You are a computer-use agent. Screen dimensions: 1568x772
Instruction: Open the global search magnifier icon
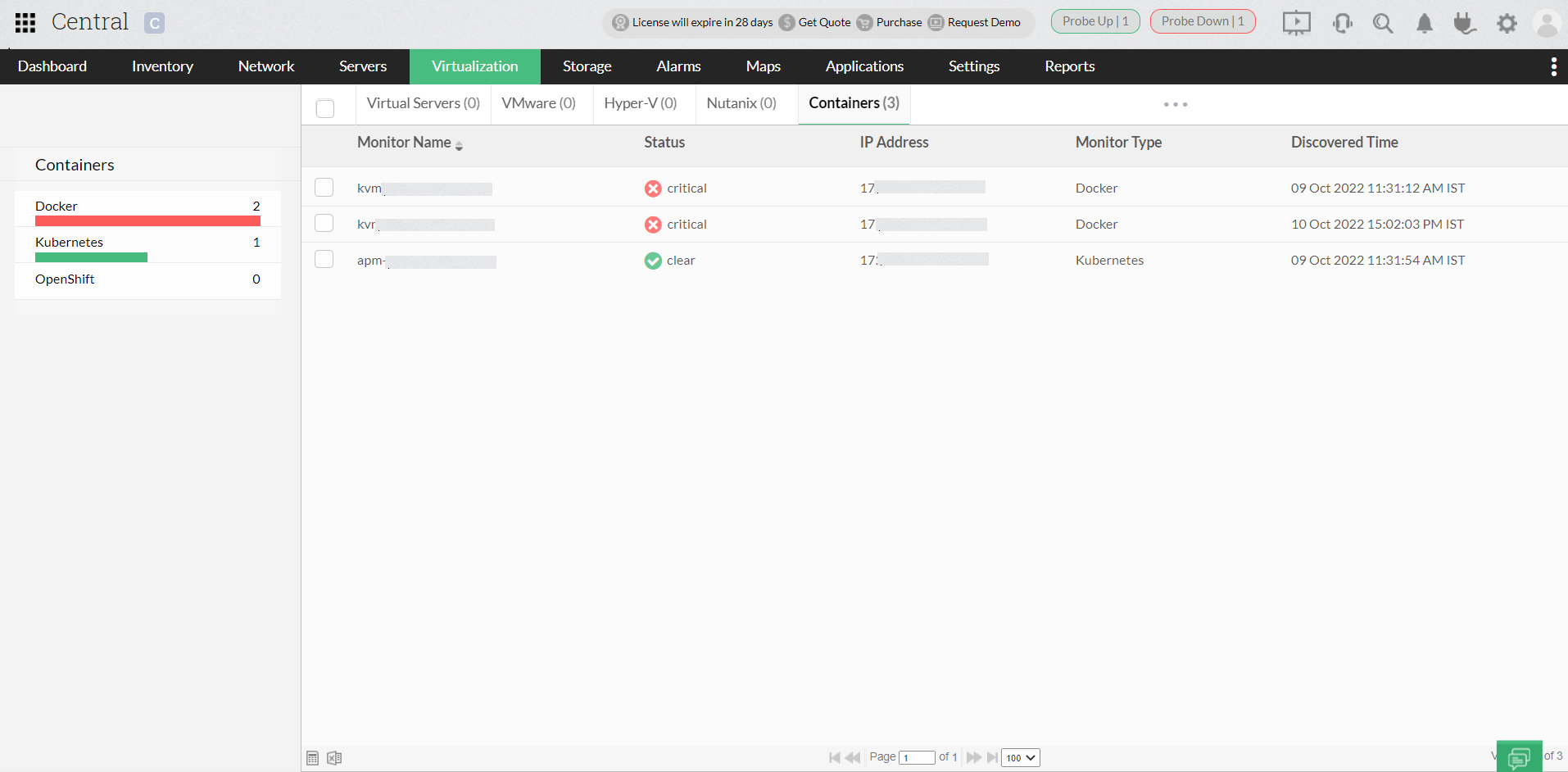coord(1382,24)
